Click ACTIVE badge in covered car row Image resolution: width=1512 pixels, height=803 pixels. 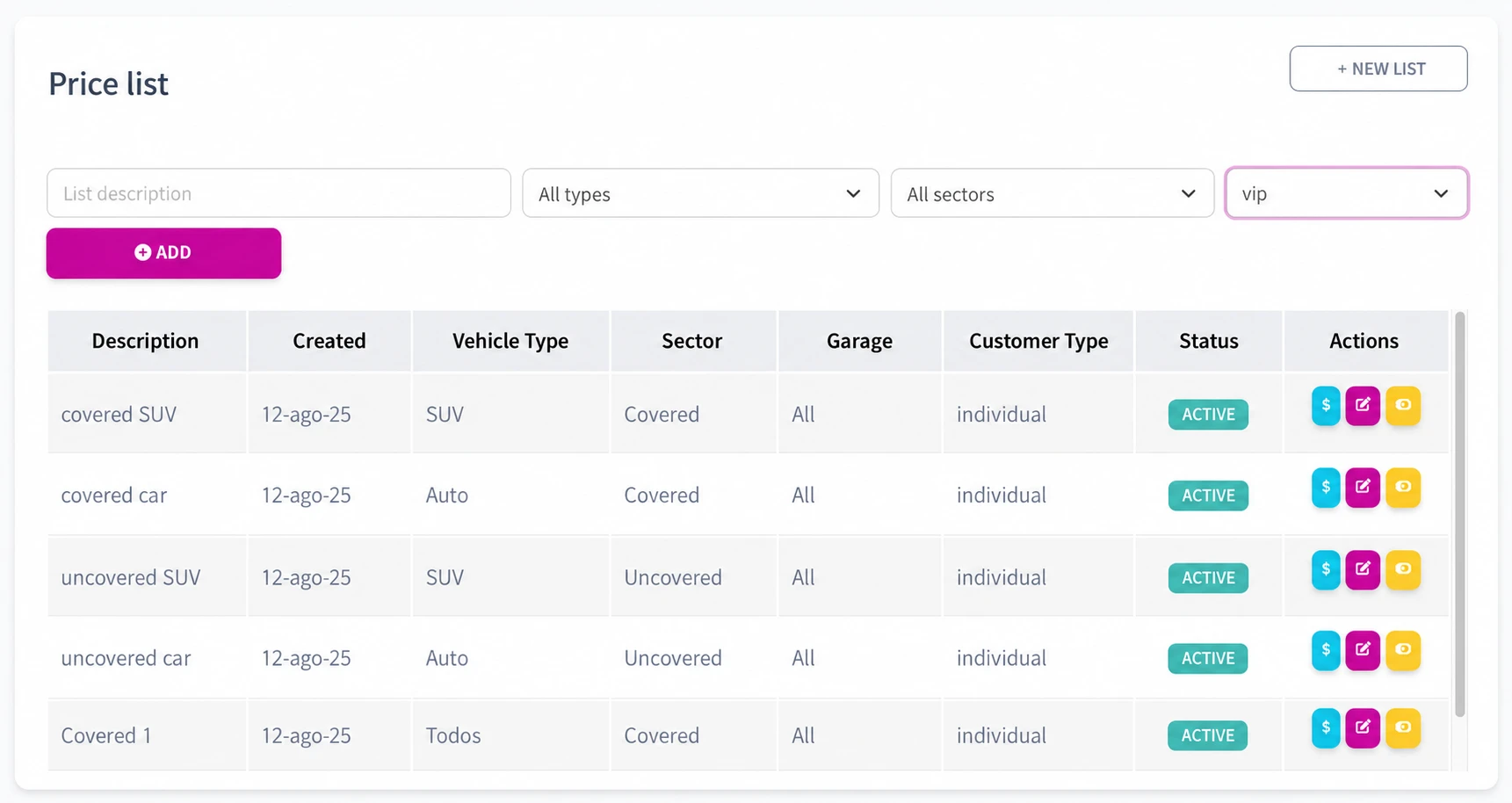(1208, 496)
